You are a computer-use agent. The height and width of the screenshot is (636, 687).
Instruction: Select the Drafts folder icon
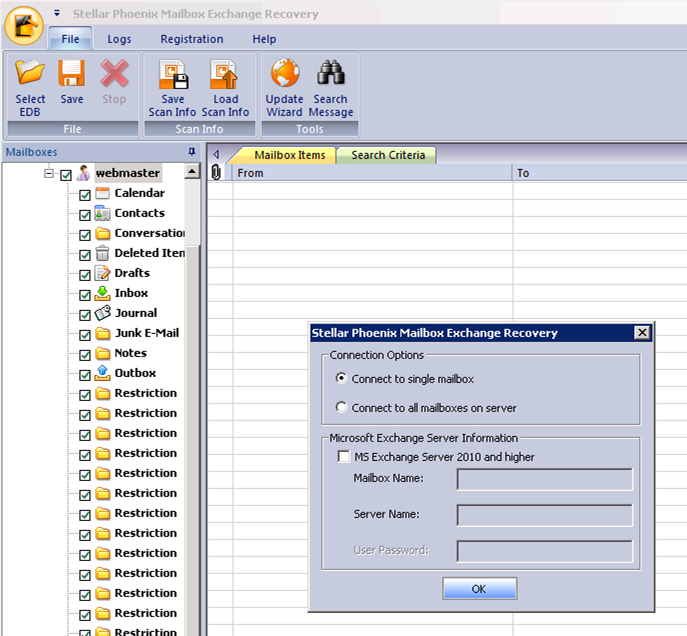(102, 273)
